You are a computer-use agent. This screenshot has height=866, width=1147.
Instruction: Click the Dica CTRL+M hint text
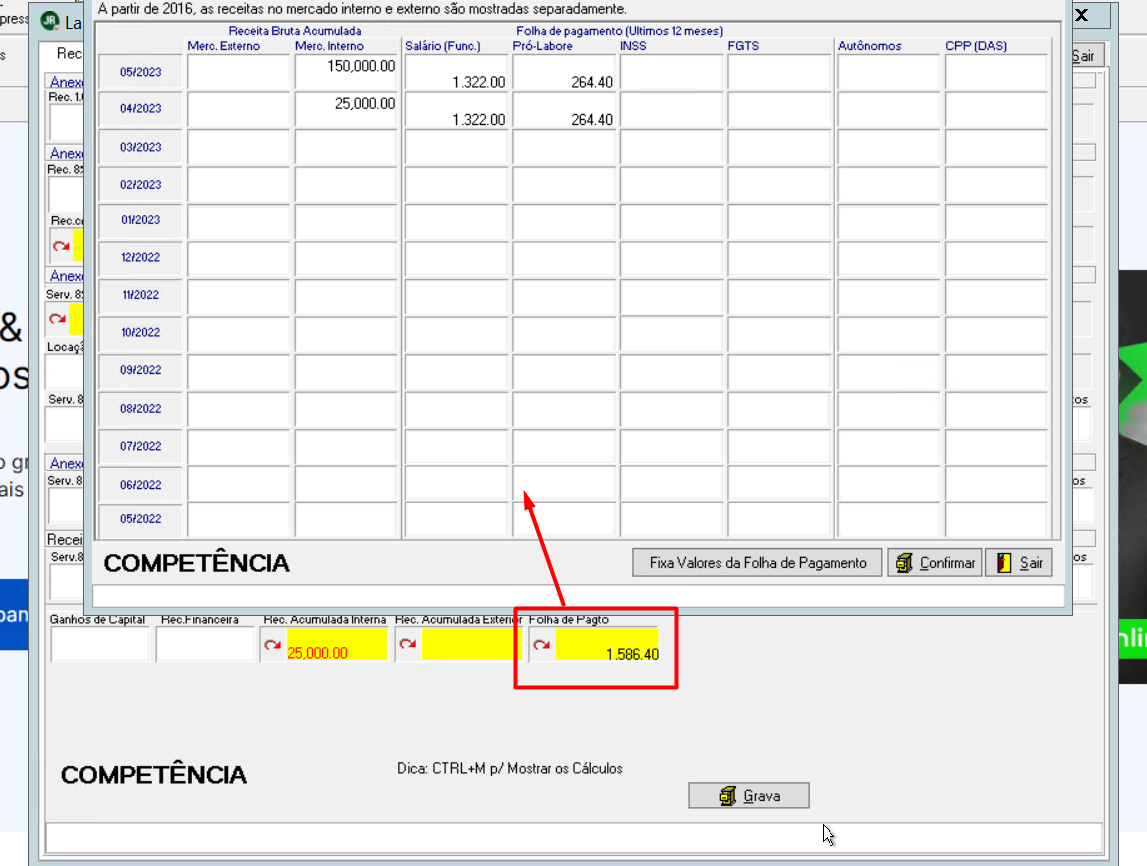(510, 769)
